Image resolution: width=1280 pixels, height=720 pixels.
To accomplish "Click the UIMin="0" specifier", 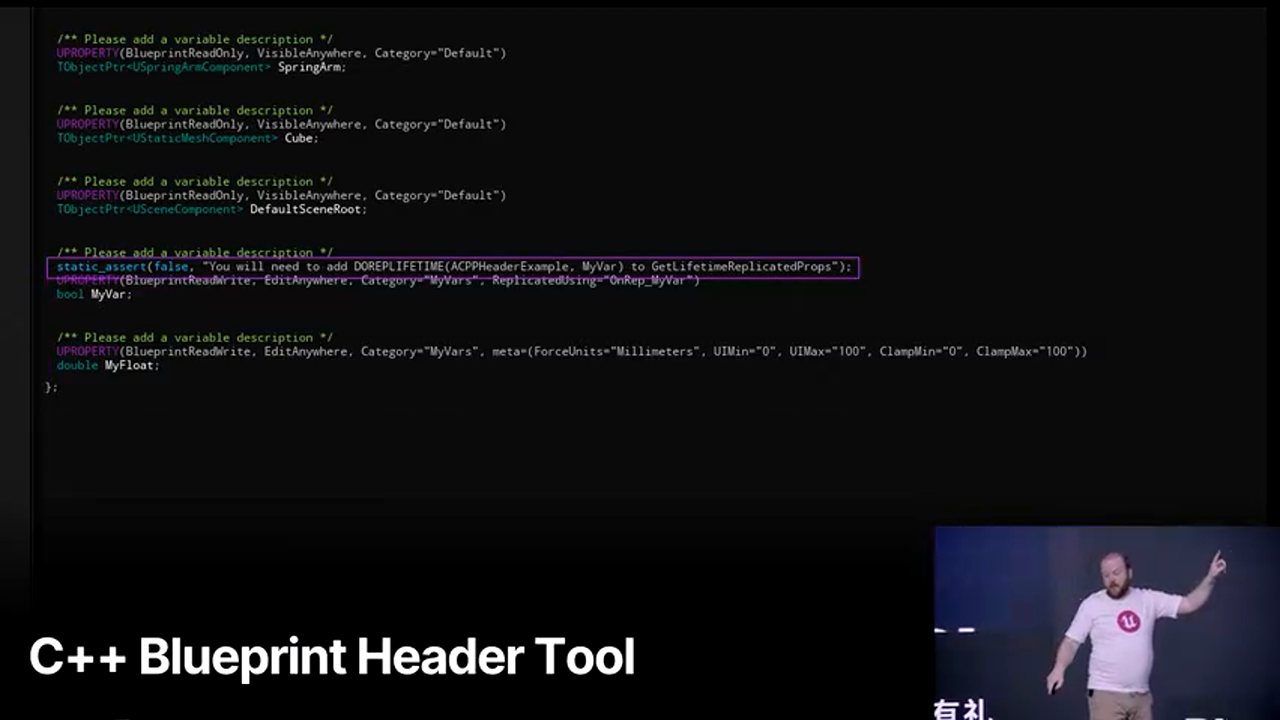I will coord(744,351).
